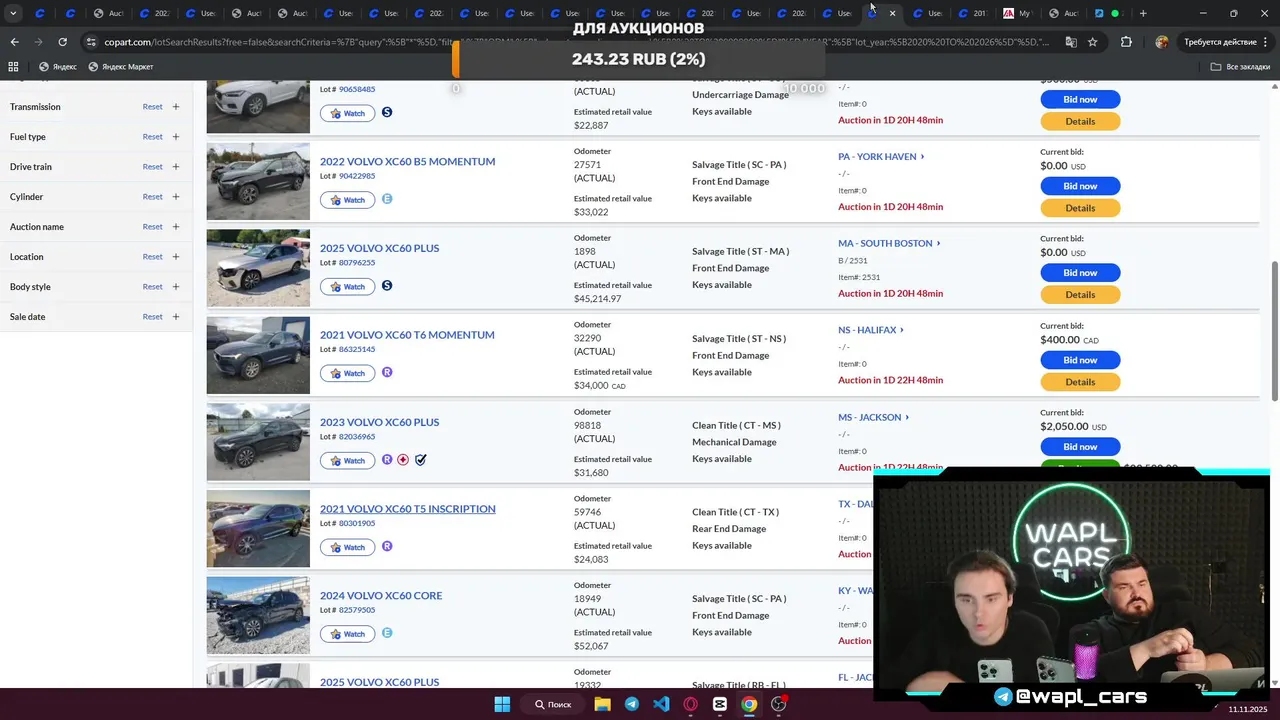Open Opera browser from the taskbar
The image size is (1280, 720).
point(690,704)
